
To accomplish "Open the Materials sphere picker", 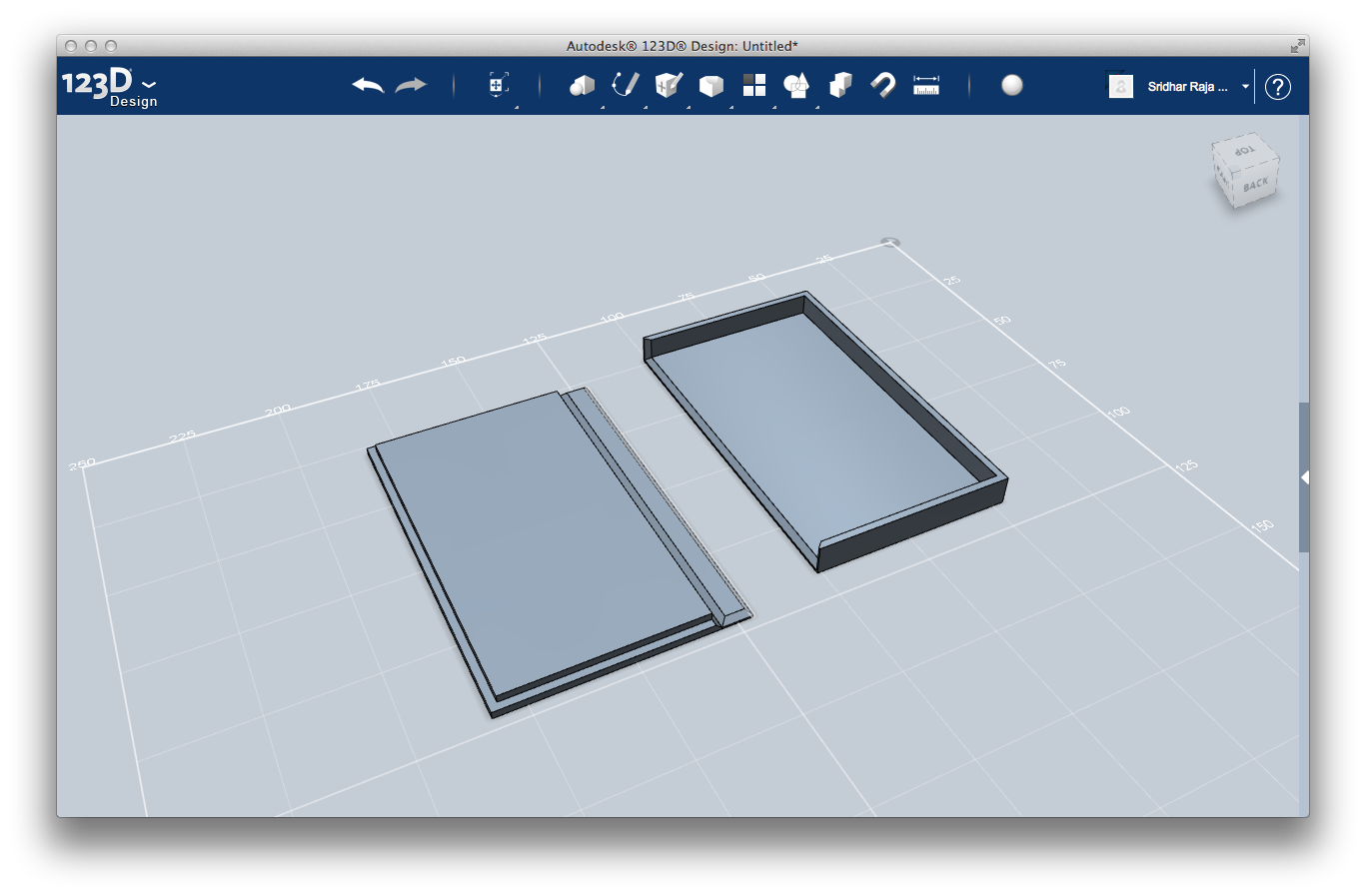I will [1012, 86].
